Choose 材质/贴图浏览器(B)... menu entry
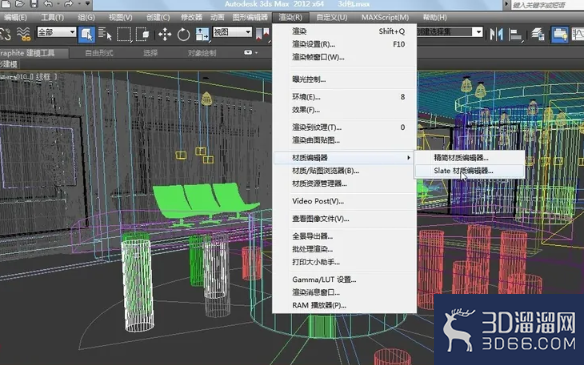The width and height of the screenshot is (584, 365). [344, 171]
